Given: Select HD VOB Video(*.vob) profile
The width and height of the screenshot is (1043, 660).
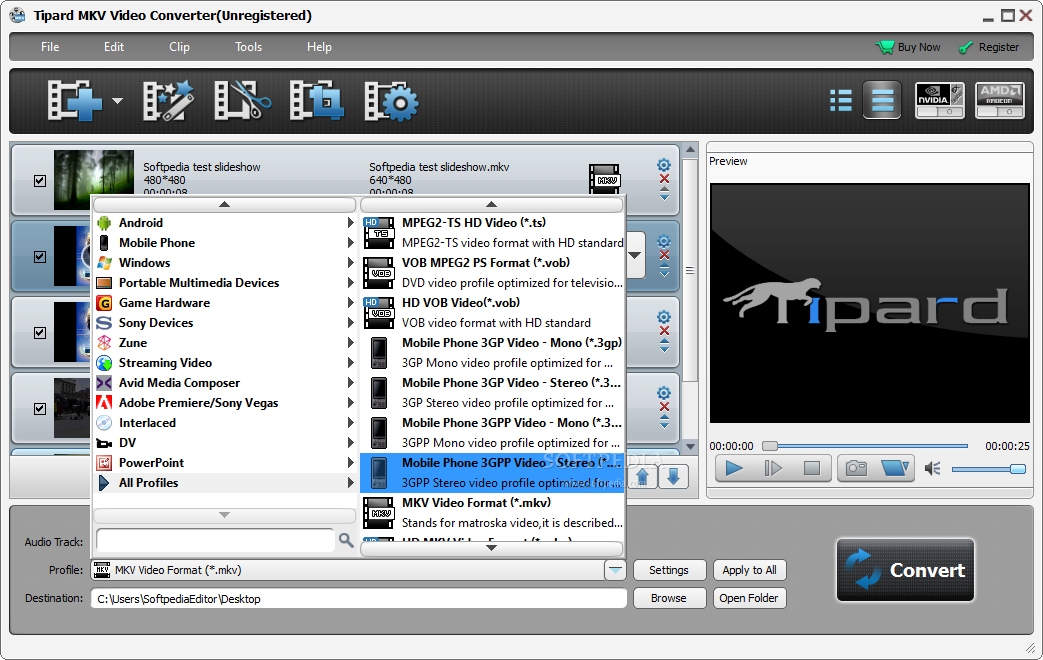Looking at the screenshot, I should point(492,313).
